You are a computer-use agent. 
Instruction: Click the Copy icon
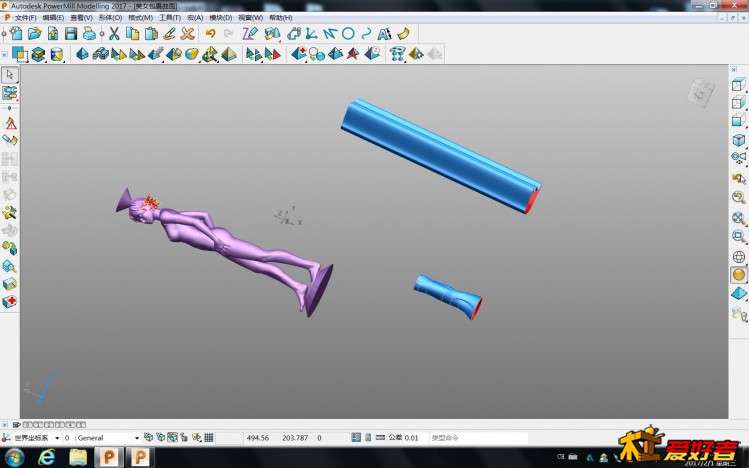132,33
